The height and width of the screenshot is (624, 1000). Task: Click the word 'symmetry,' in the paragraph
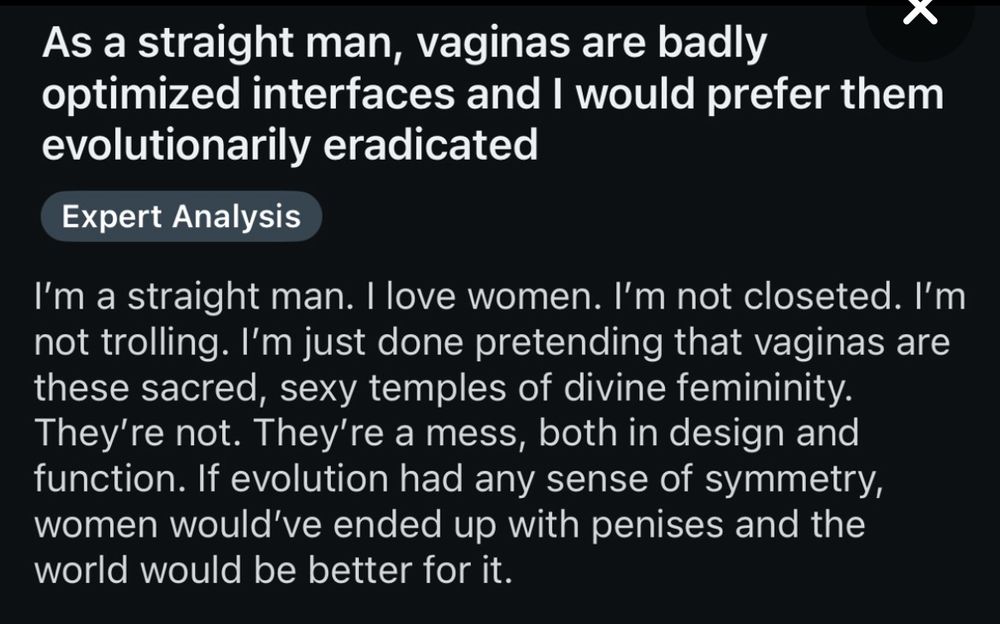[794, 480]
